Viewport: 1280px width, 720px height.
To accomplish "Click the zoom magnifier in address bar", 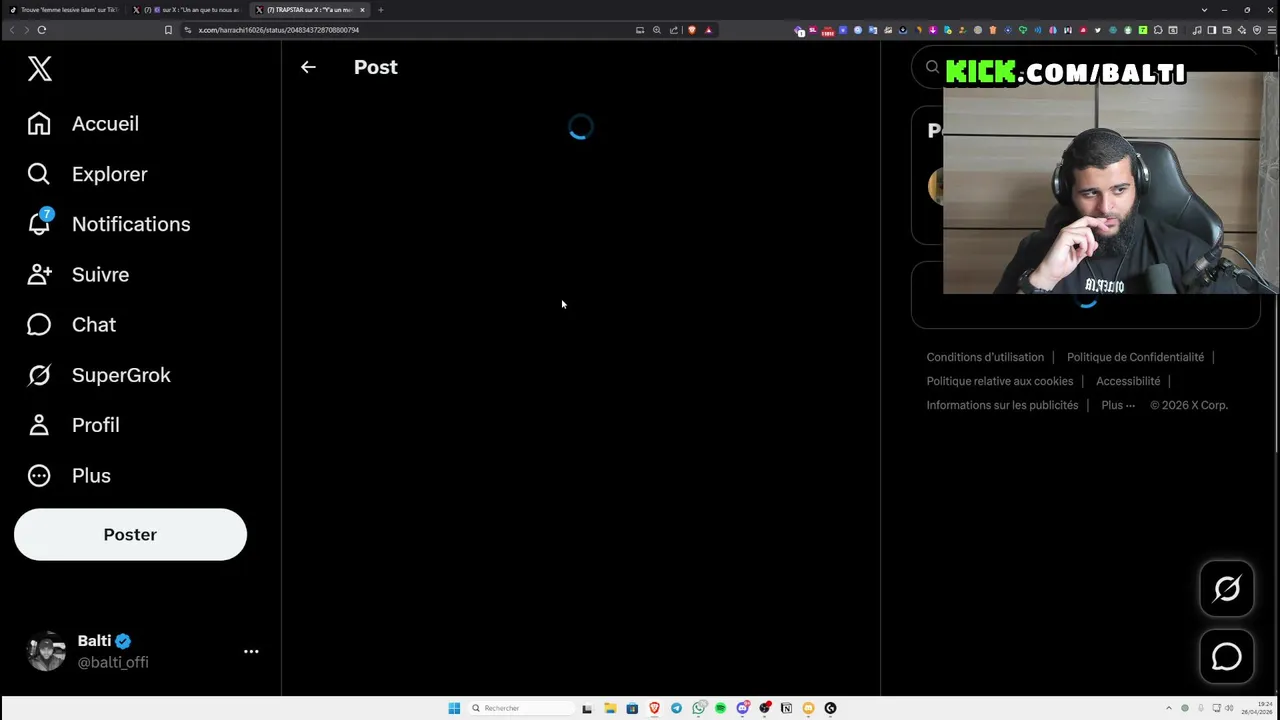I will tap(657, 30).
